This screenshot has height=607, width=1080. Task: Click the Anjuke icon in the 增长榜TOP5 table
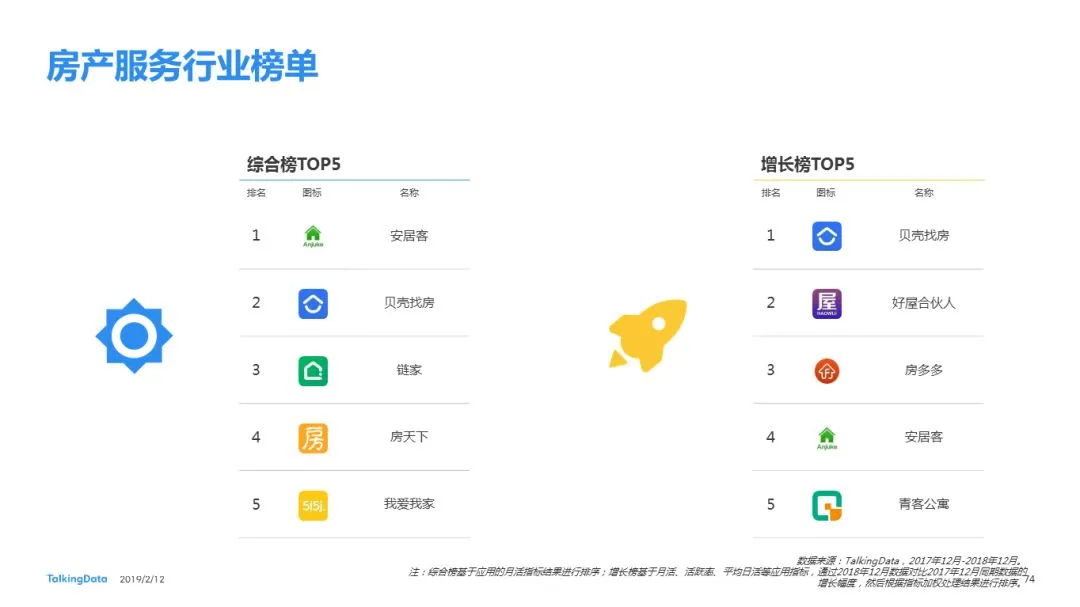coord(827,438)
